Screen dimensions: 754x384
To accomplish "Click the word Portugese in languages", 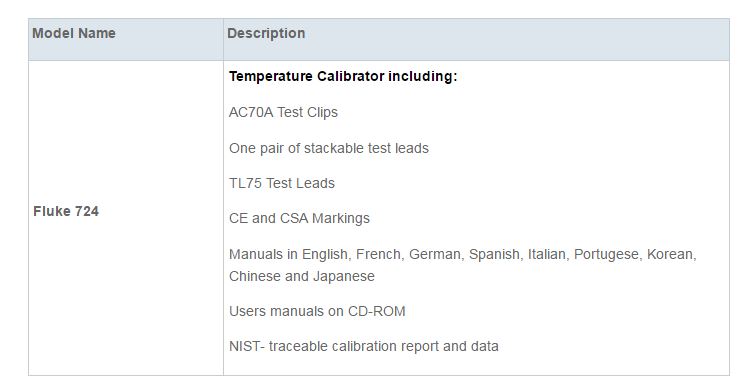I will pyautogui.click(x=608, y=254).
